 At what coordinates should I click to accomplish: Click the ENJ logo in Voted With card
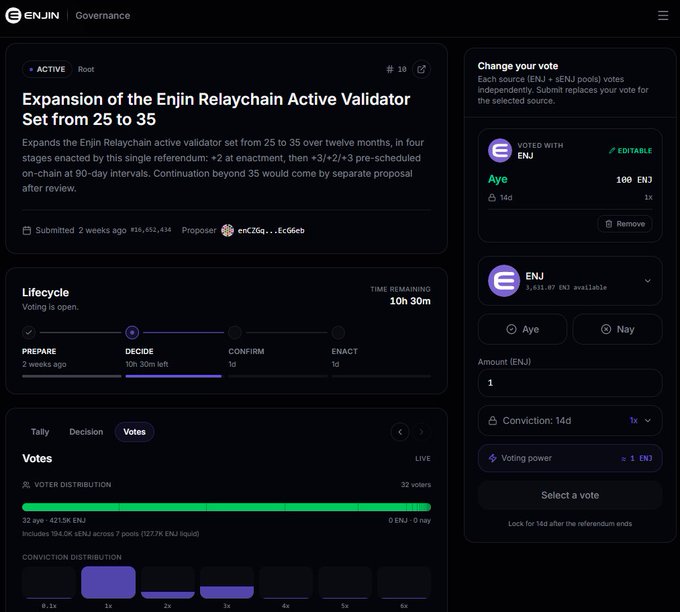click(x=500, y=151)
